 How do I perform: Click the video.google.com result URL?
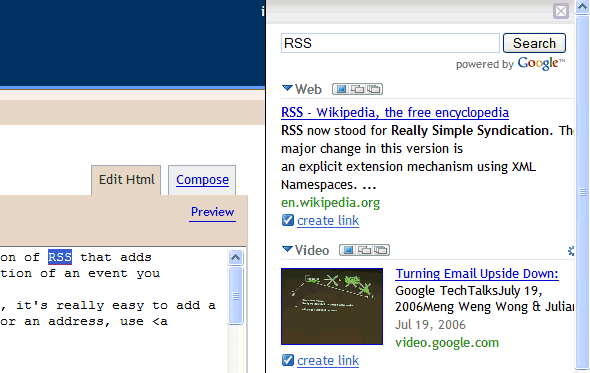(x=447, y=343)
